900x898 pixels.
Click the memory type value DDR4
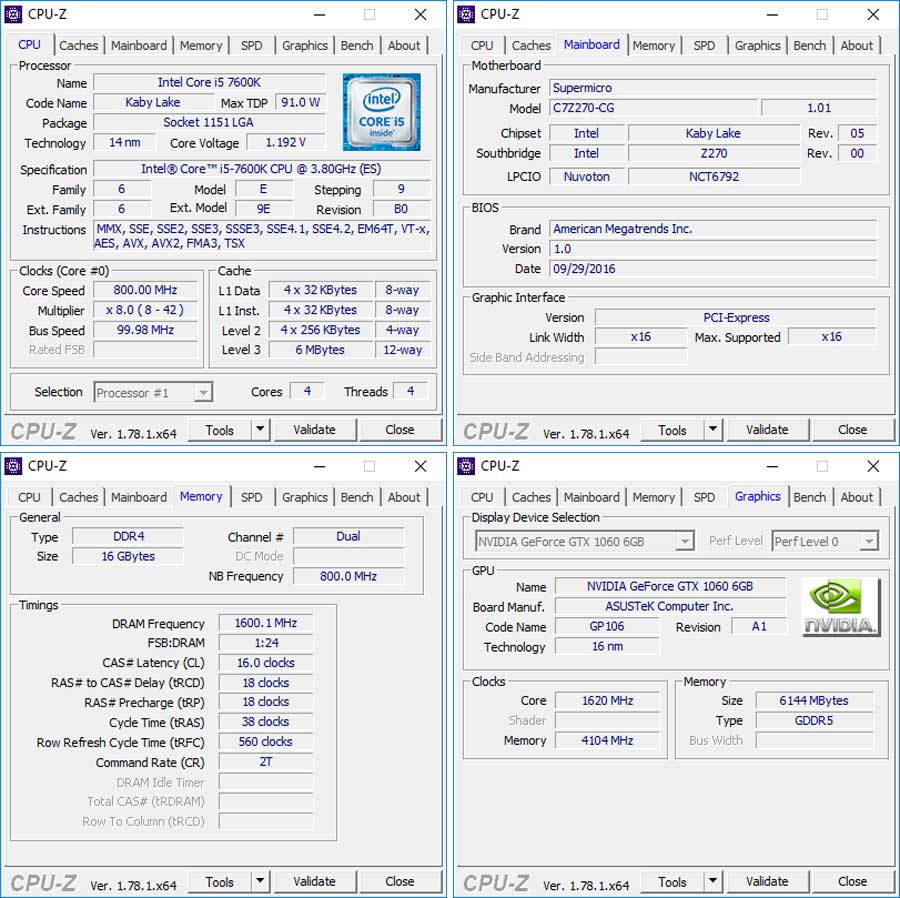click(x=128, y=537)
